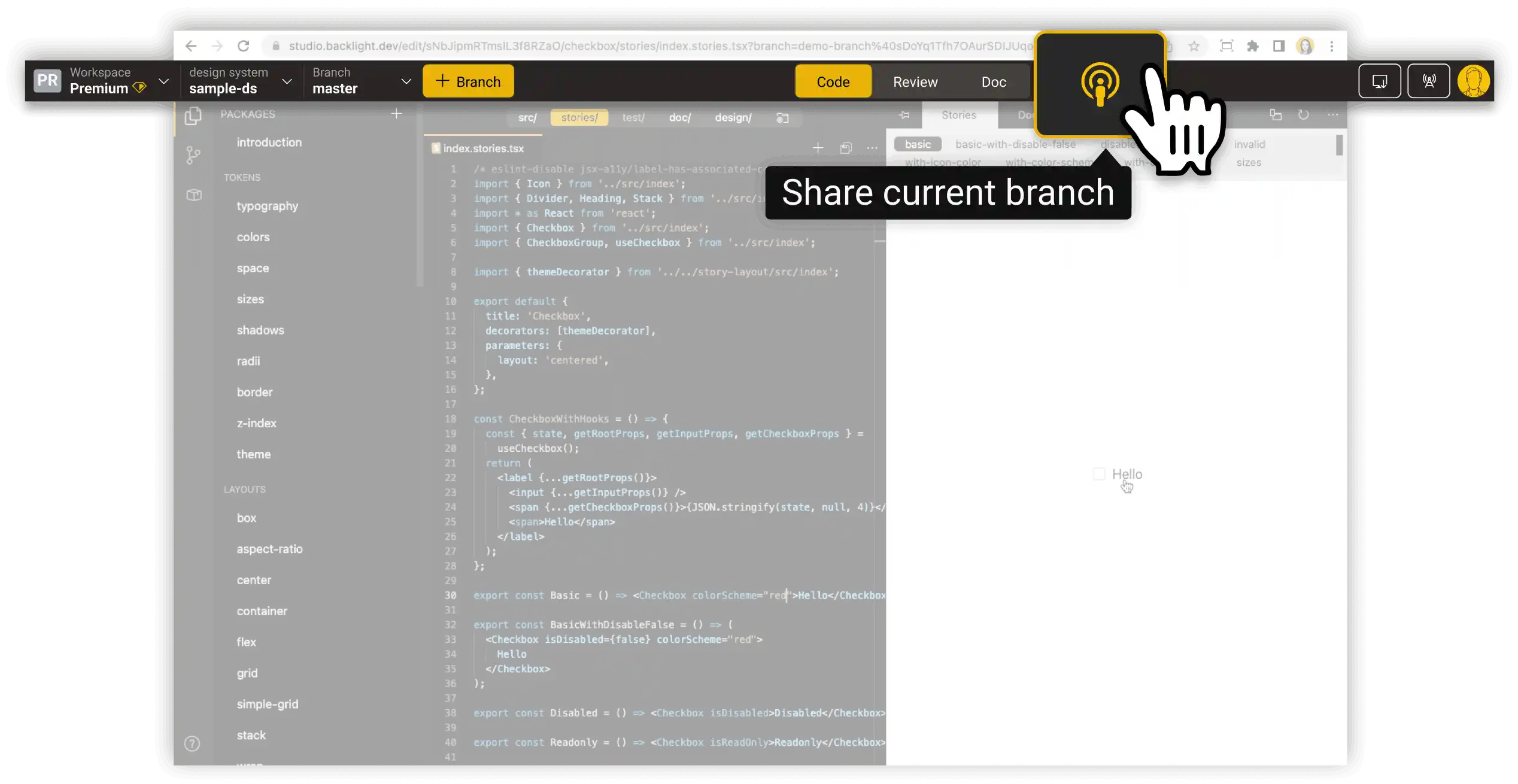Click the duplicate file icon in the editor toolbar

846,148
